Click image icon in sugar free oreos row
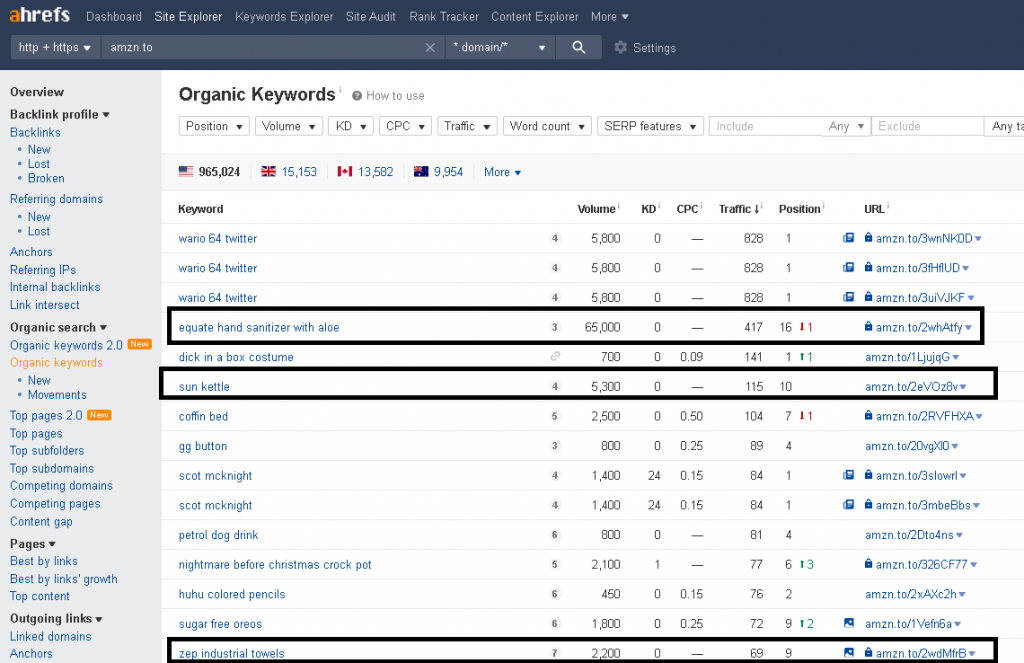Image resolution: width=1024 pixels, height=663 pixels. click(x=849, y=623)
